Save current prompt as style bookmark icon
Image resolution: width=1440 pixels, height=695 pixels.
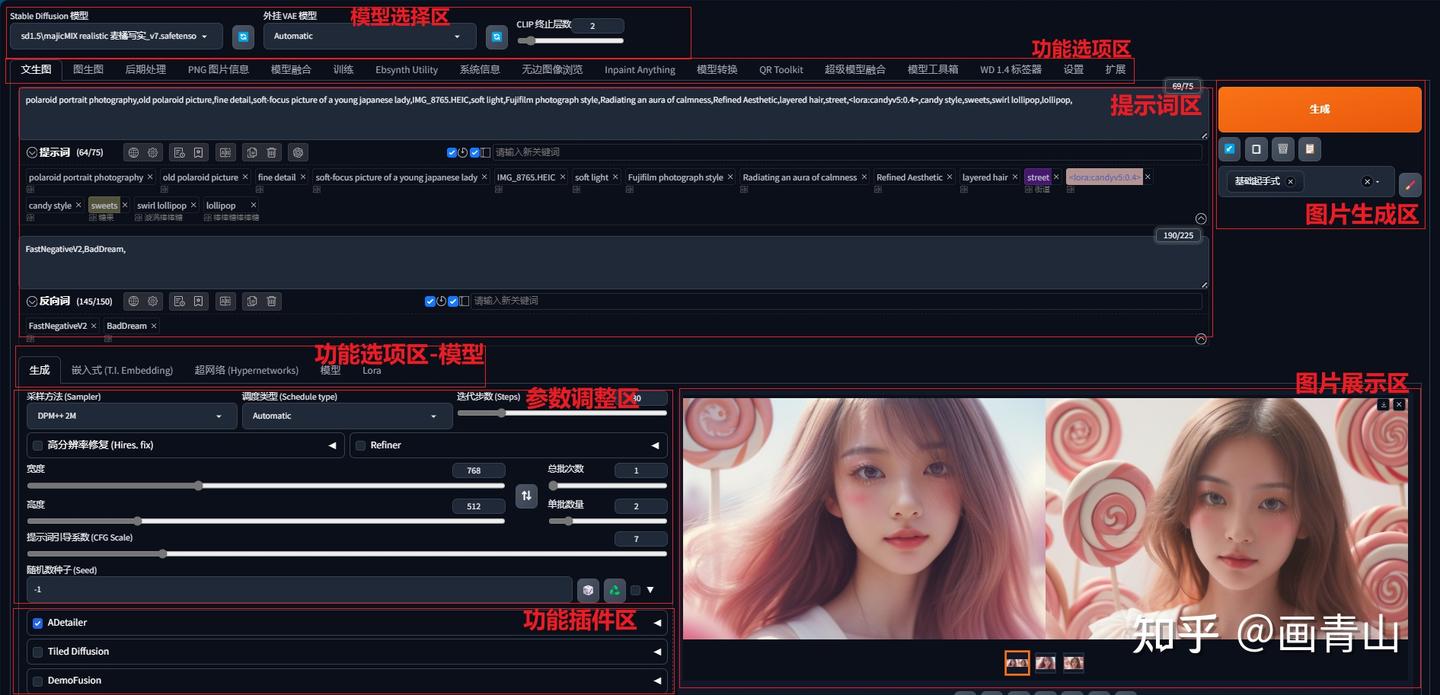click(199, 152)
